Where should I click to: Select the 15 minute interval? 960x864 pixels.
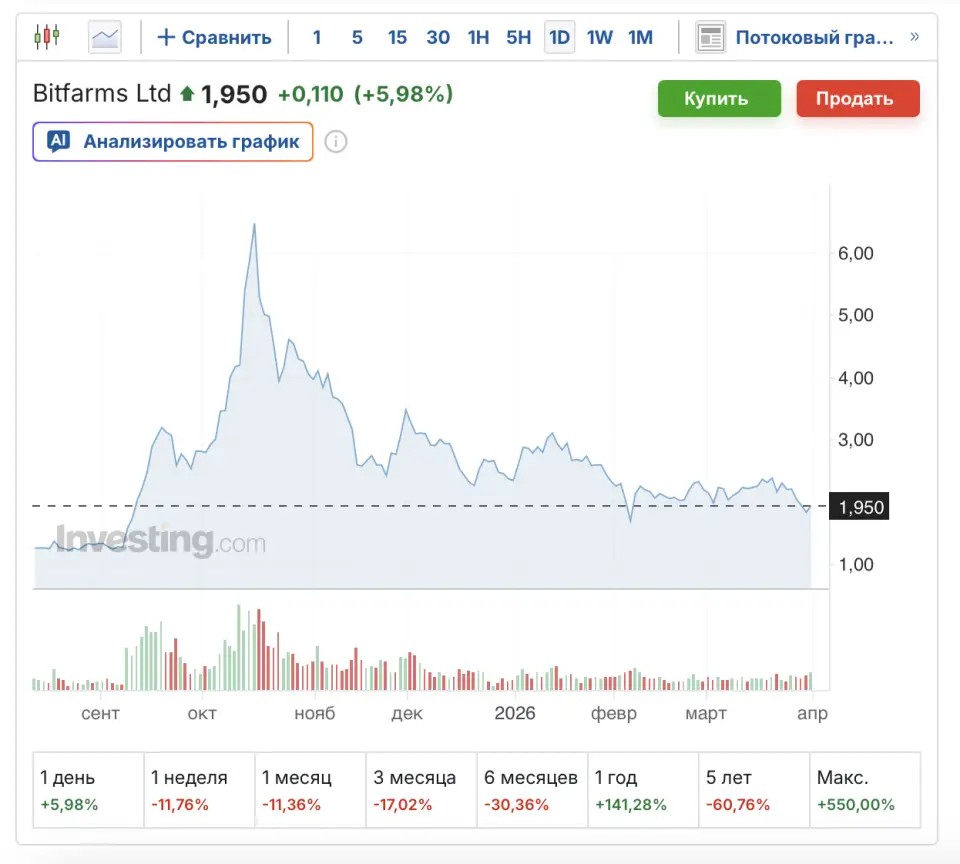397,37
